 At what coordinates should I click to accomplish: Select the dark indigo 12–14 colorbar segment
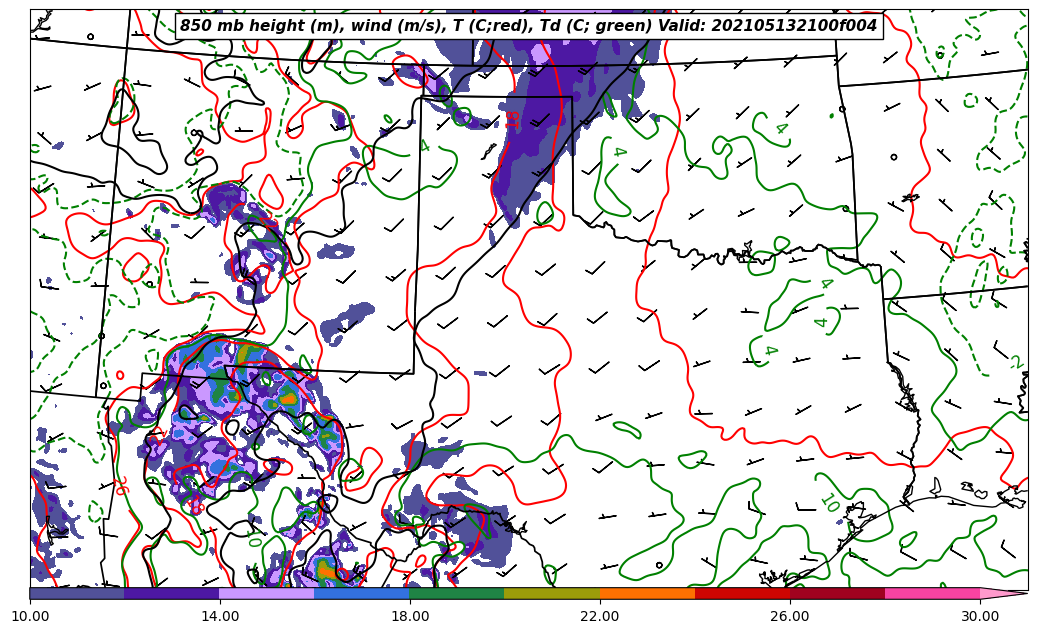[172, 593]
